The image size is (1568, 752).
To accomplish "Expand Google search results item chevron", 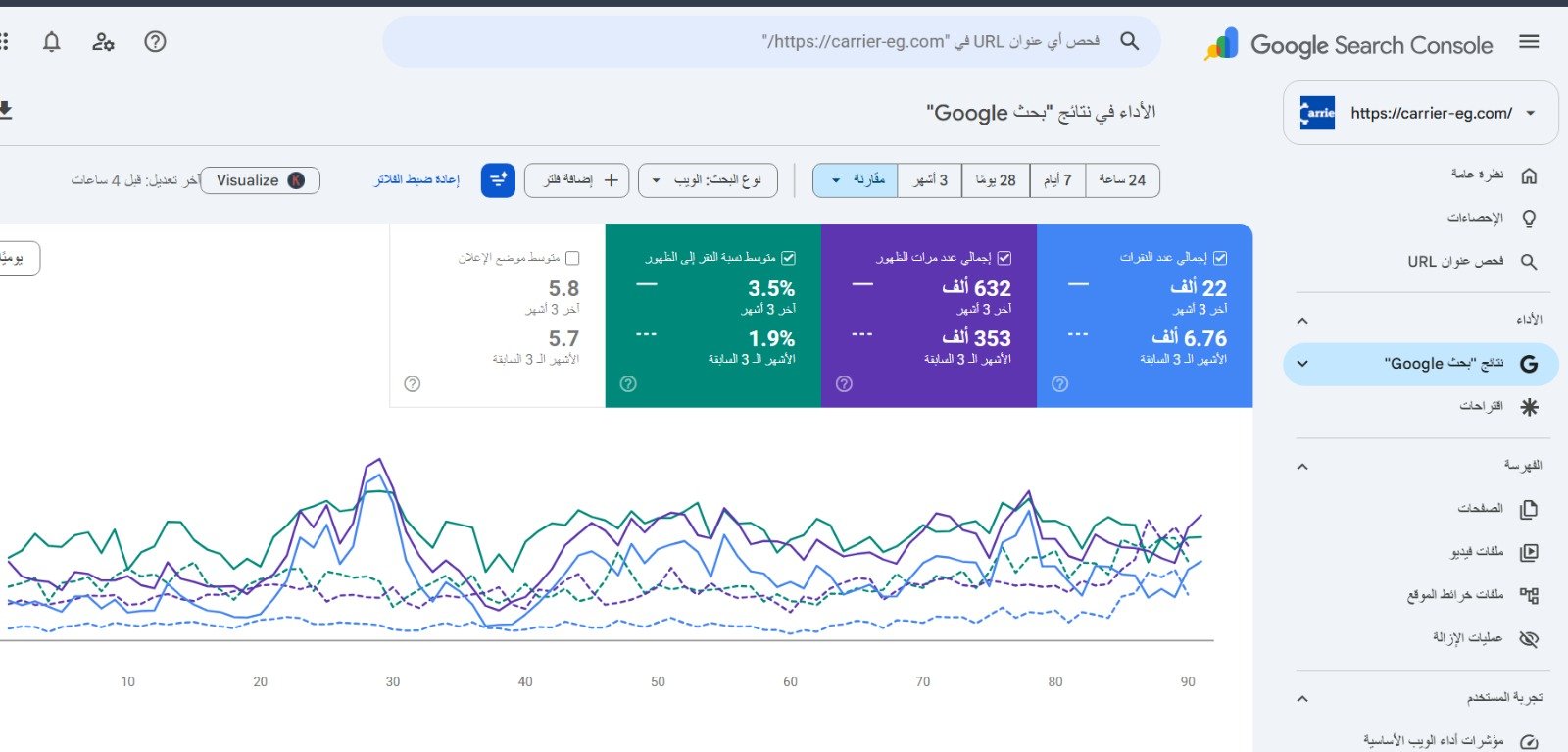I will 1302,364.
